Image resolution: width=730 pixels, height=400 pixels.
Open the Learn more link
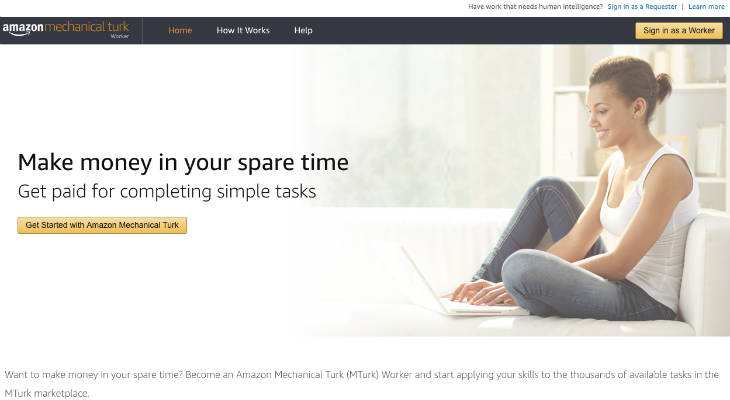point(706,7)
